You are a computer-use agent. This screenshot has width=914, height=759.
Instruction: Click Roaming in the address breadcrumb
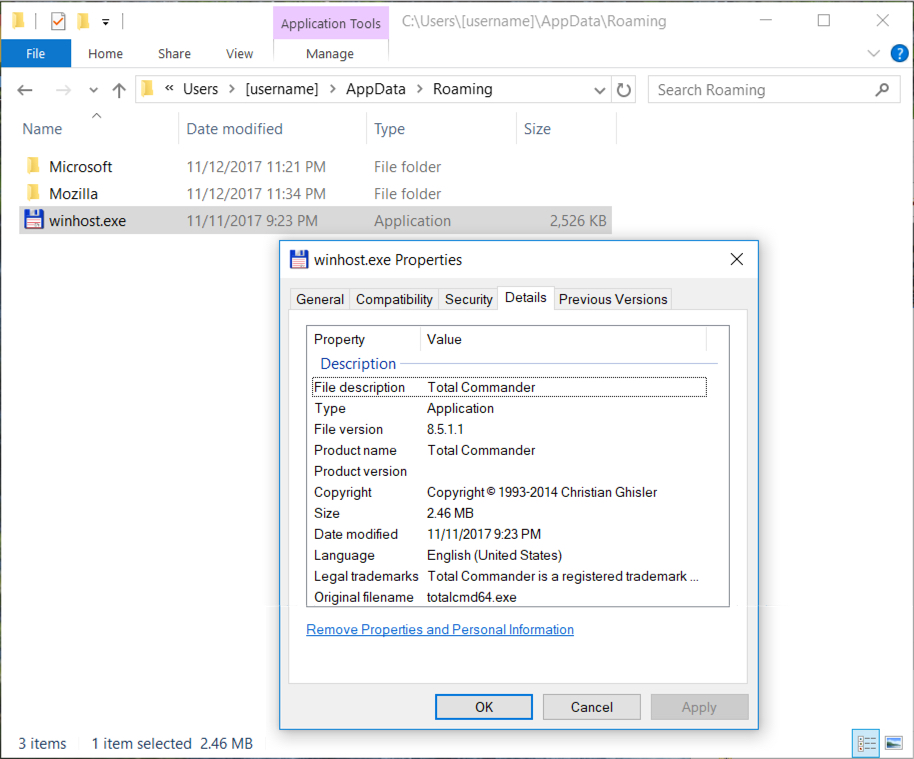[x=463, y=89]
